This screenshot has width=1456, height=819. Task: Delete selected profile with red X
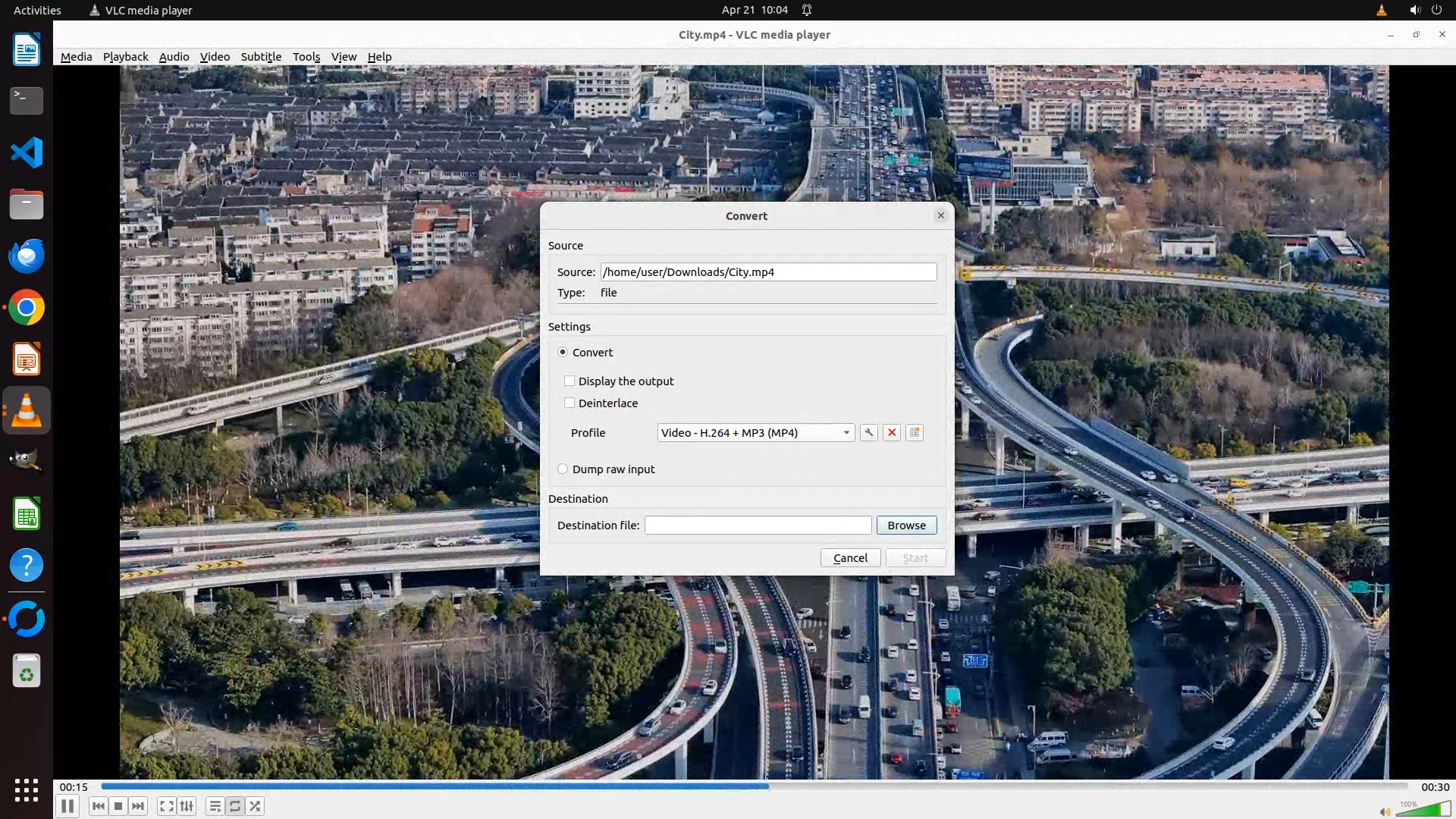(x=892, y=432)
